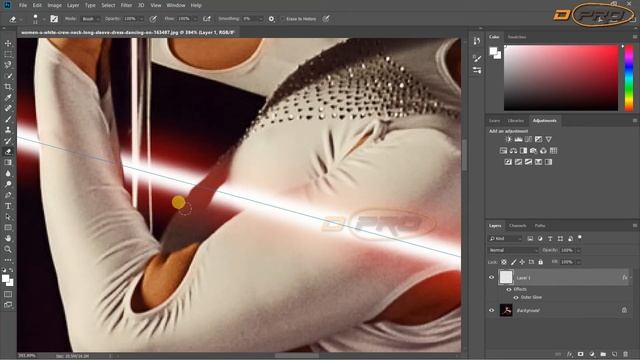Select the Brush tool
The width and height of the screenshot is (640, 360).
tap(8, 119)
